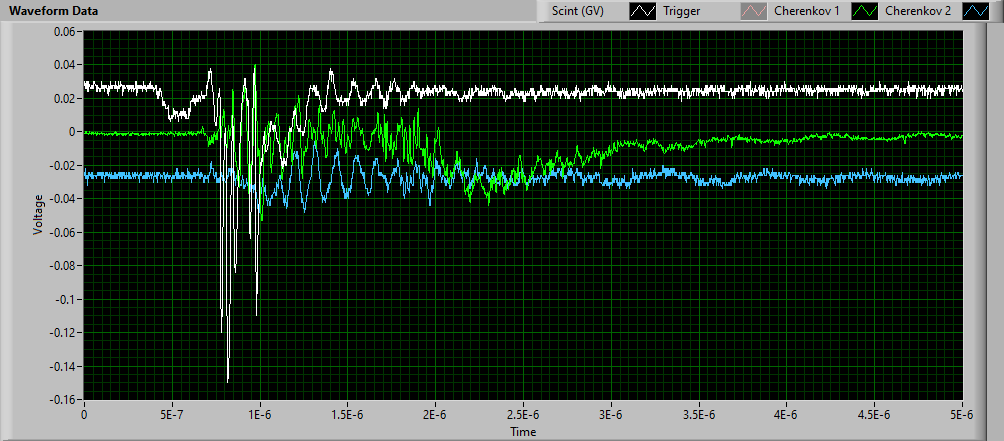Click the Time axis label
Viewport: 1004px width, 441px height.
[523, 432]
